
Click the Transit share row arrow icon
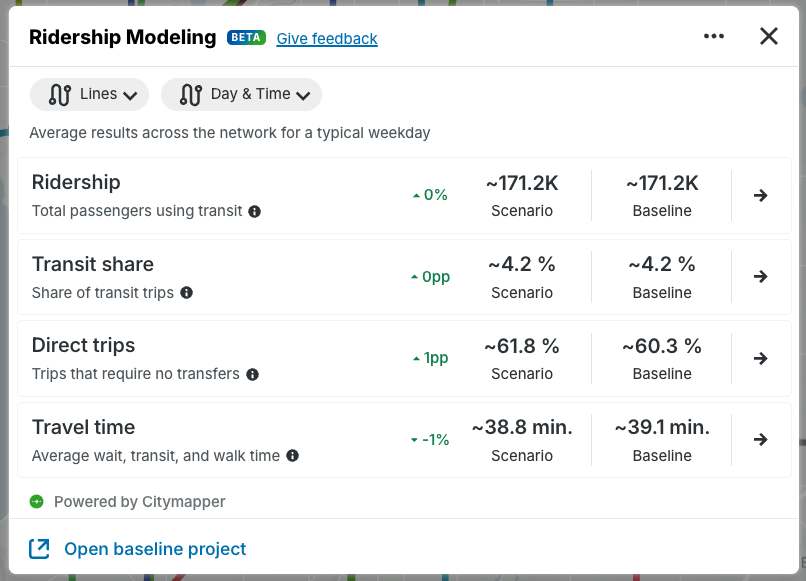point(760,277)
